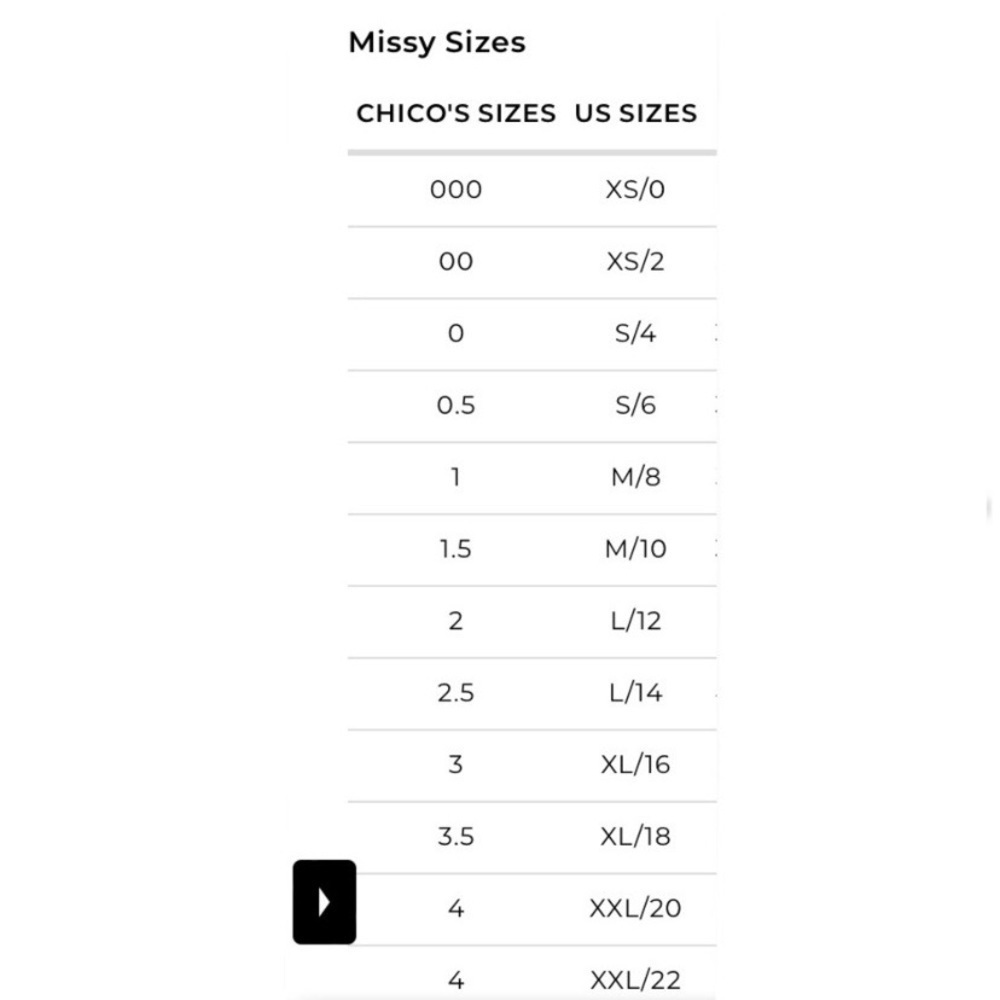Click the black arrow expand button
The width and height of the screenshot is (1000, 1000).
click(324, 902)
